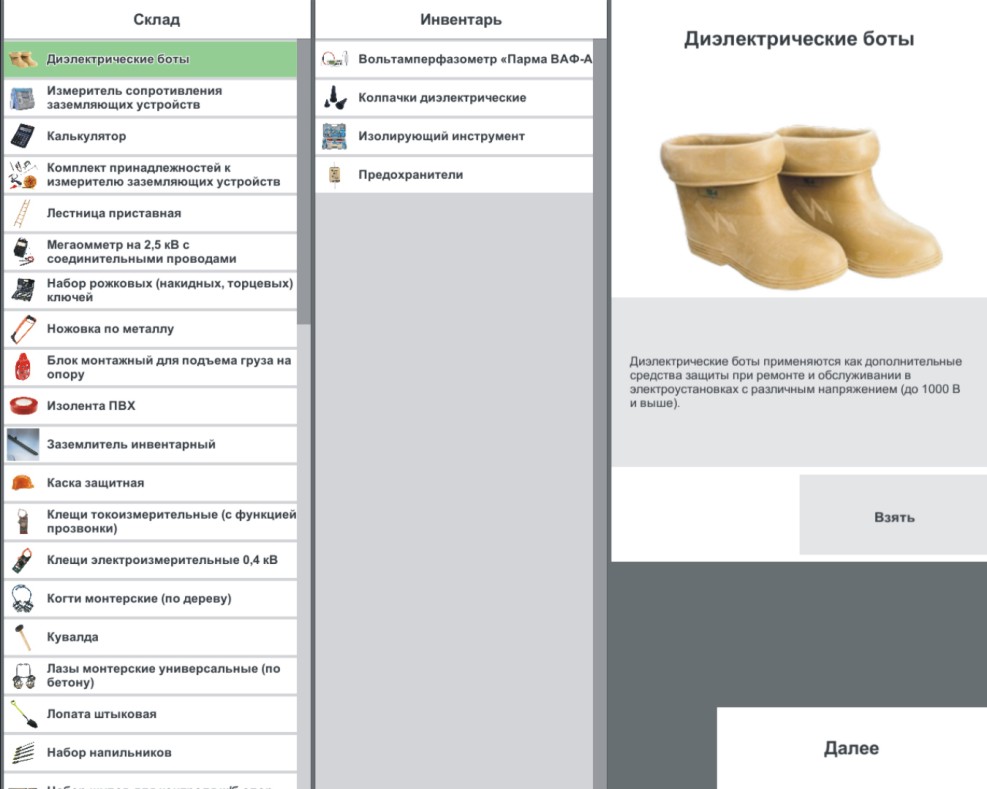
Task: Click the shovel icon for Лопата штыковая
Action: [22, 714]
